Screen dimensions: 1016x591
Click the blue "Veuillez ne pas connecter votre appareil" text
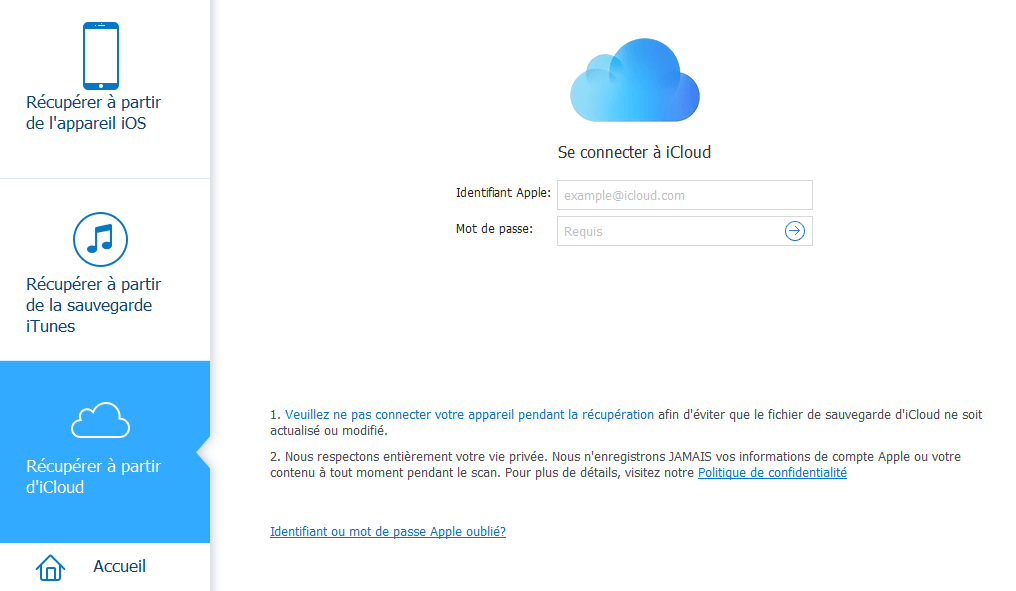pyautogui.click(x=469, y=414)
